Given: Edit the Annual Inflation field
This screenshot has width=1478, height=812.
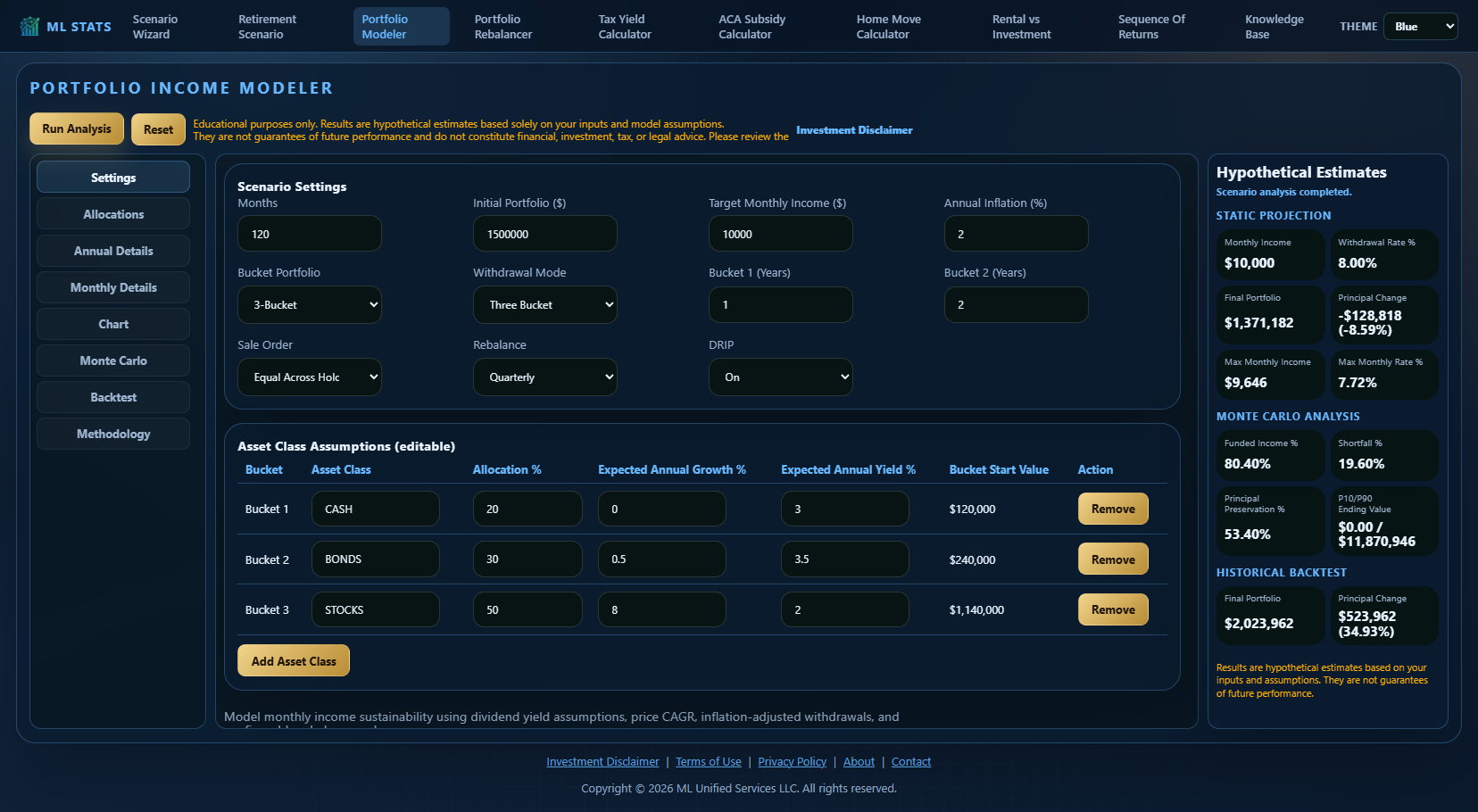Looking at the screenshot, I should [x=1017, y=234].
